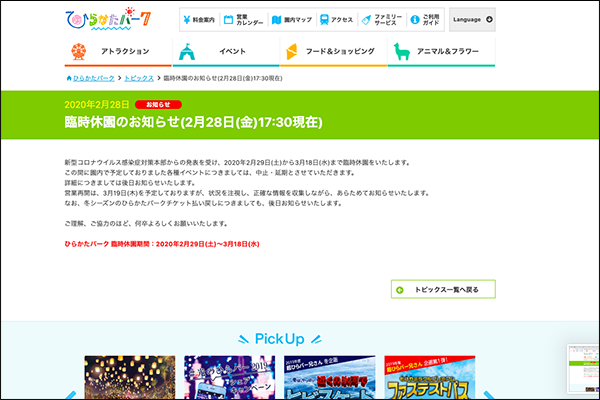Open the ご利用ガイド usage guide
This screenshot has height=400, width=600.
[x=424, y=19]
